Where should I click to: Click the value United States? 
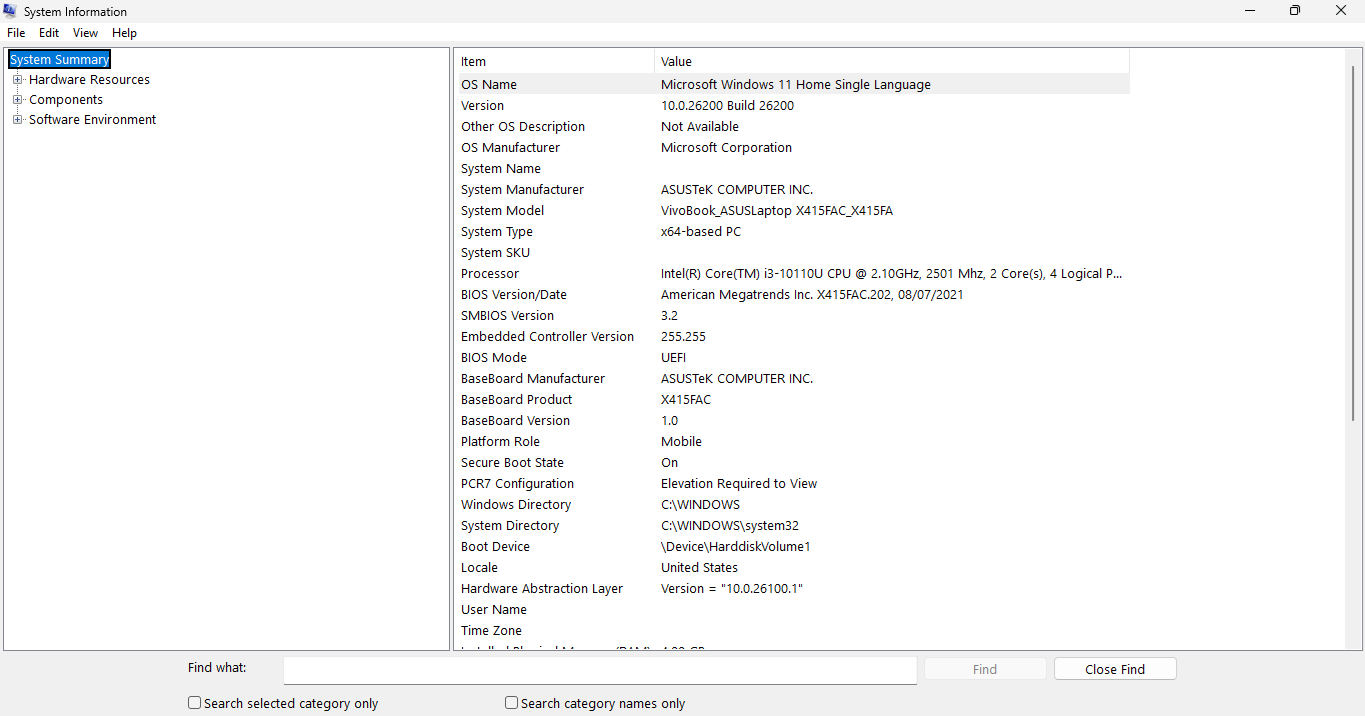699,568
